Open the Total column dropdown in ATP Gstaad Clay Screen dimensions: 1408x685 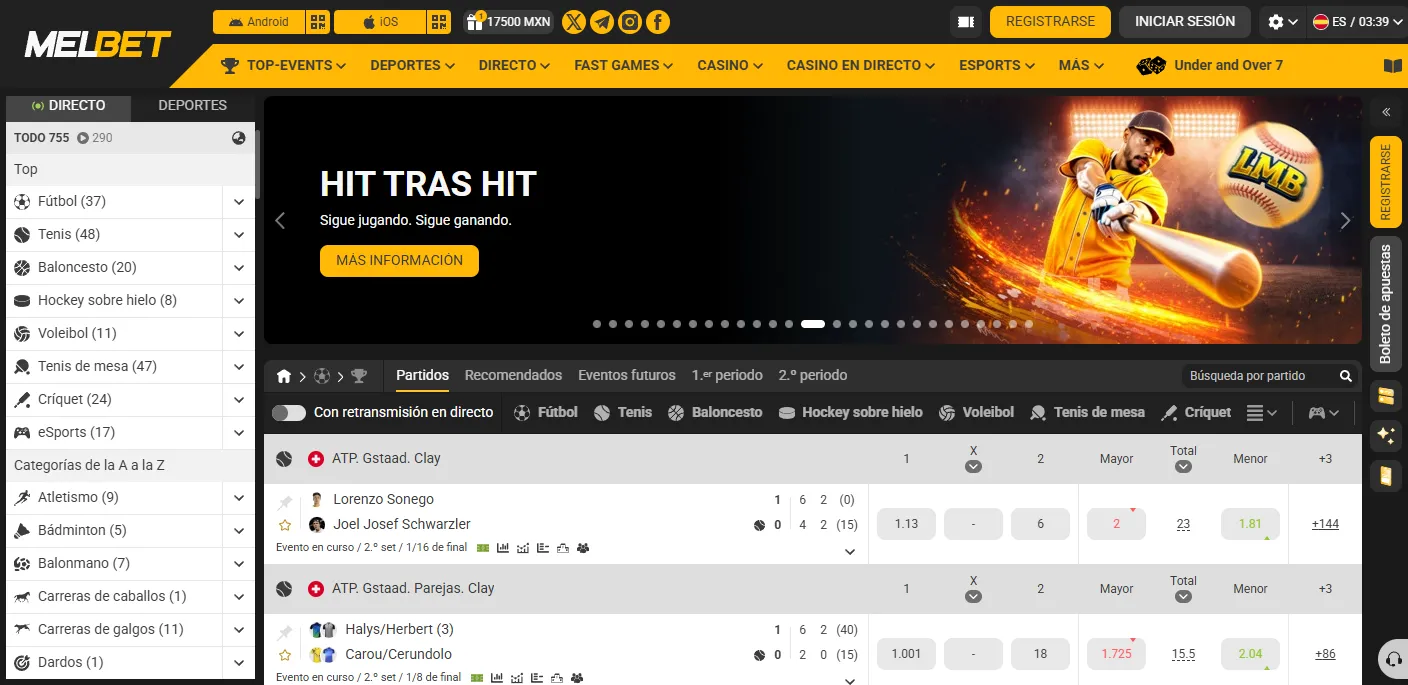[1183, 467]
